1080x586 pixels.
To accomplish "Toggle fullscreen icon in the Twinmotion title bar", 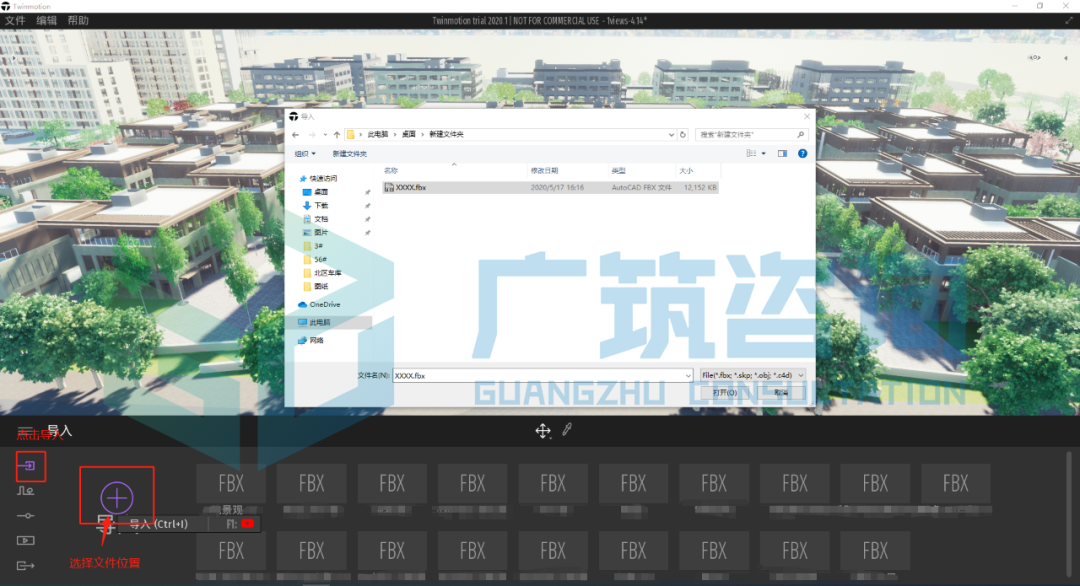I will click(x=1069, y=21).
